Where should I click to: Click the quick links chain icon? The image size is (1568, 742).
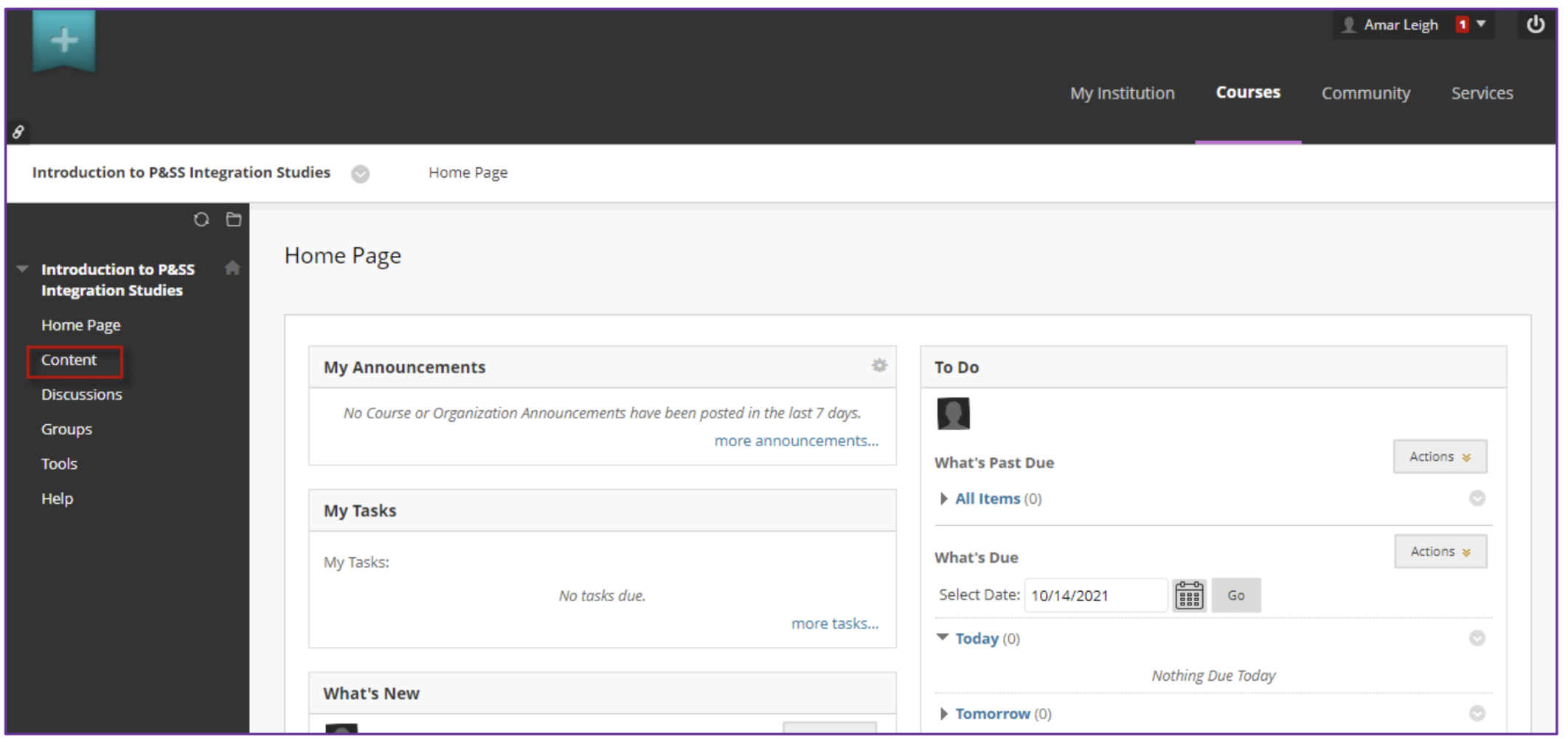tap(18, 132)
